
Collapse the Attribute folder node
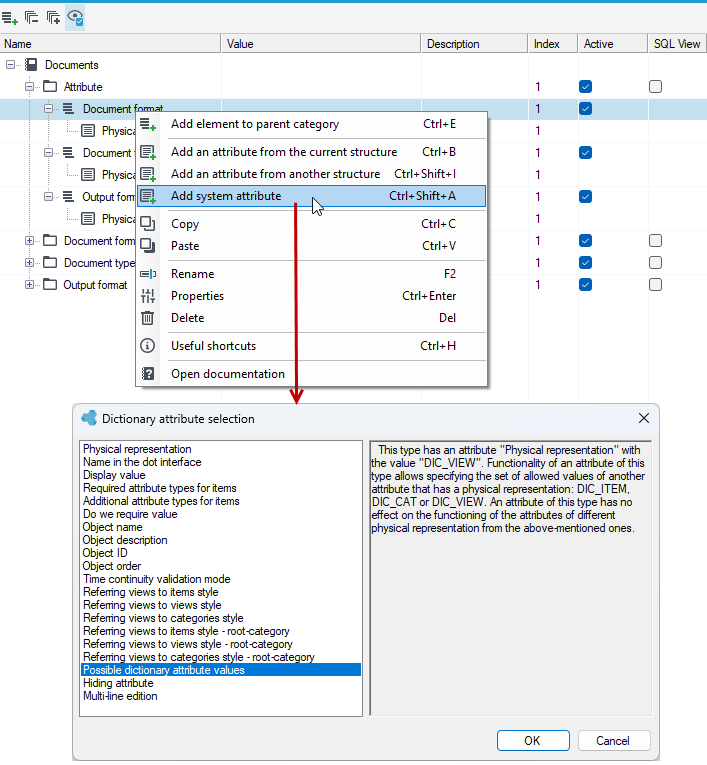coord(29,87)
